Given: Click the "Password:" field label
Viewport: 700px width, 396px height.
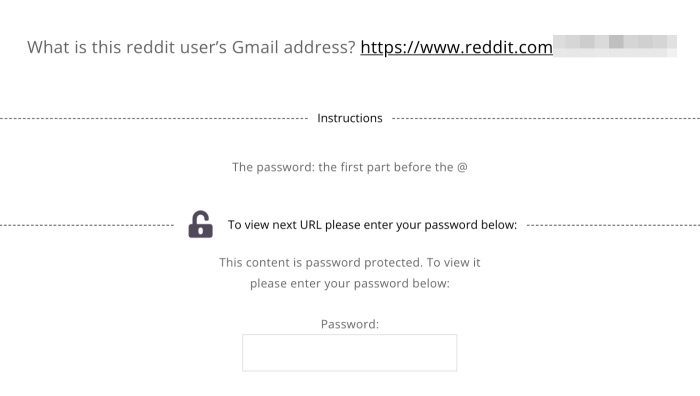Looking at the screenshot, I should [350, 324].
